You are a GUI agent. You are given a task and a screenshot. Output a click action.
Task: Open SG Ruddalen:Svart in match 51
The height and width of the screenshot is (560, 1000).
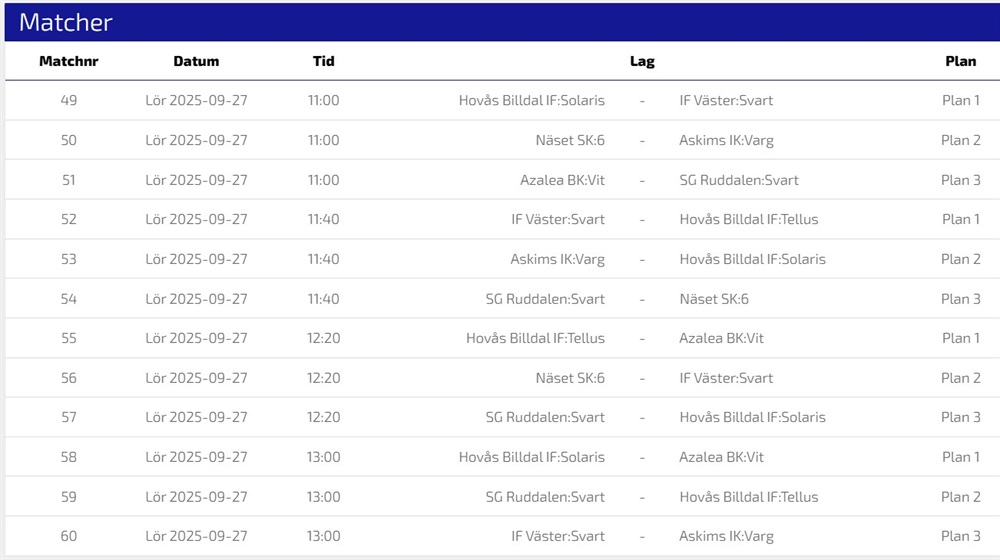pyautogui.click(x=739, y=180)
